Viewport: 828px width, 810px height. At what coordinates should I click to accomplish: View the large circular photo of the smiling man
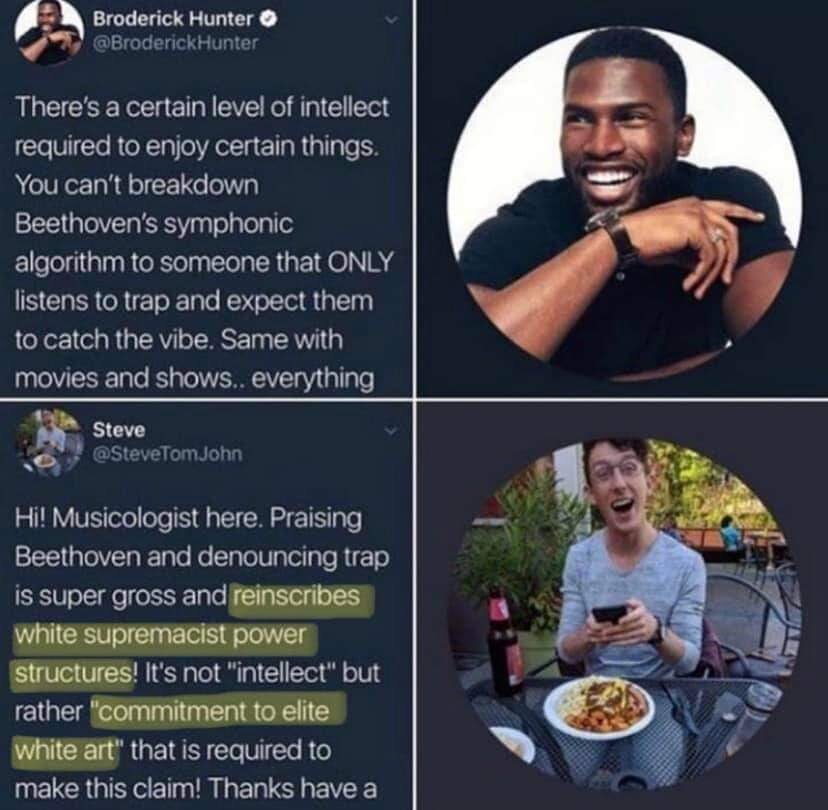point(624,203)
